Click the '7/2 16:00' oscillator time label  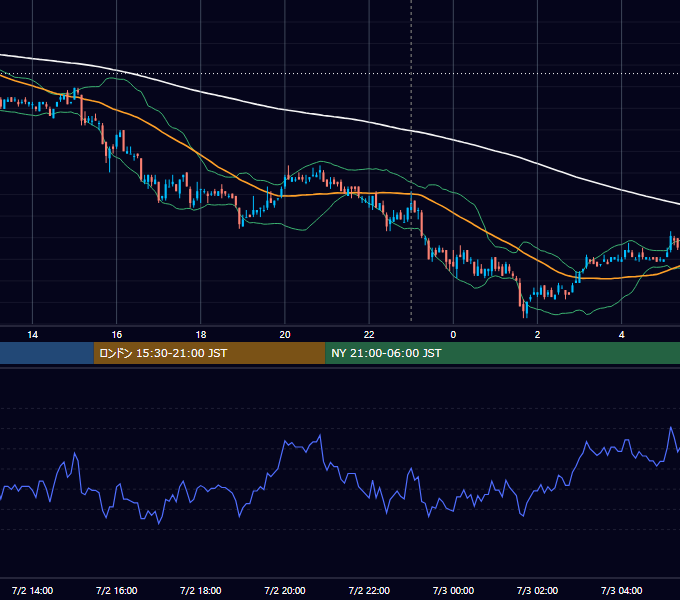[x=117, y=590]
